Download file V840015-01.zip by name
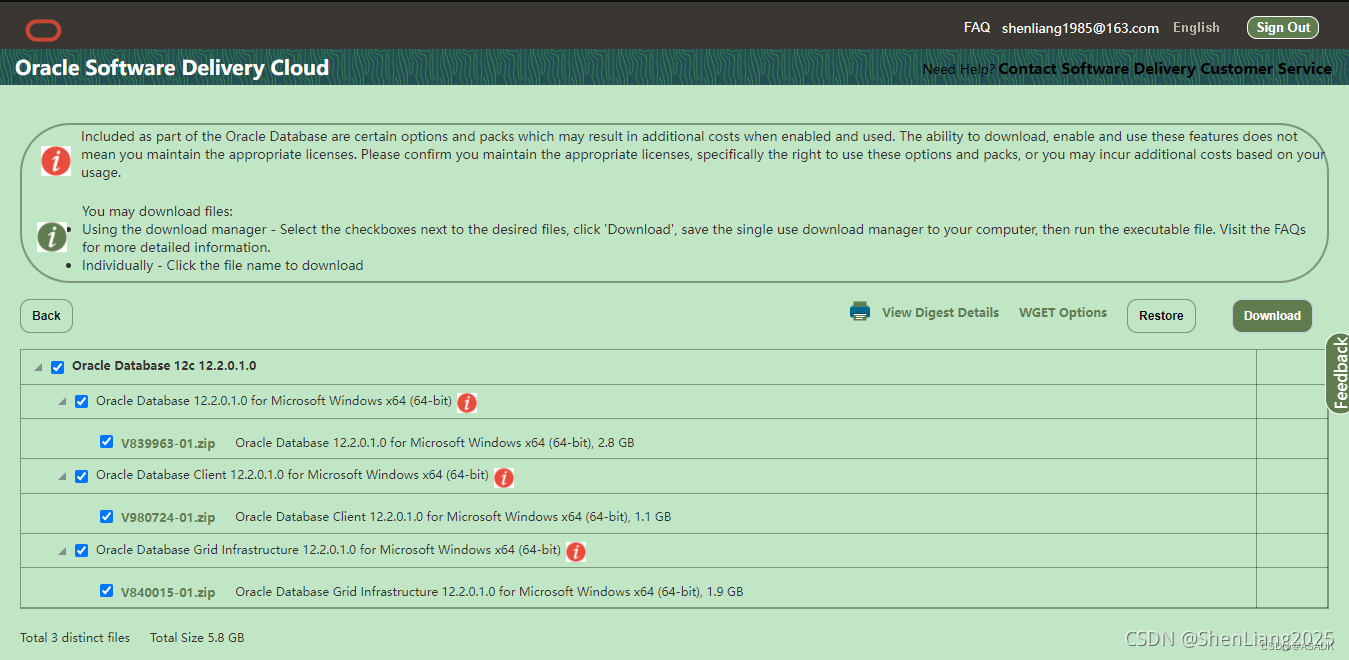This screenshot has width=1349, height=660. pyautogui.click(x=168, y=592)
